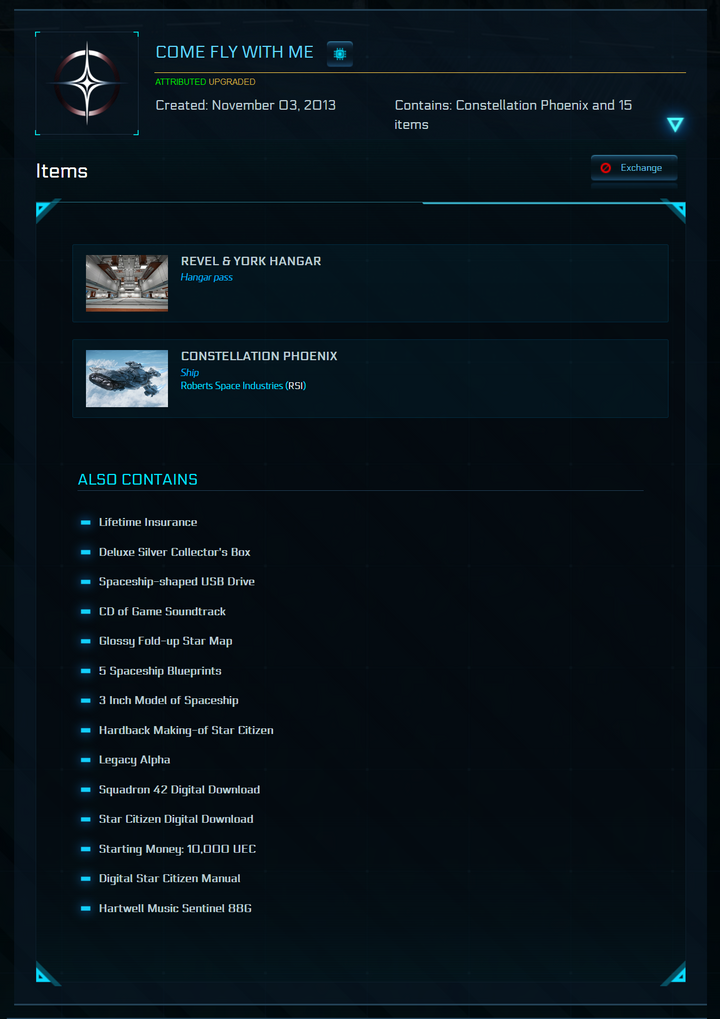Follow the Hangar pass link
The width and height of the screenshot is (720, 1019).
(207, 277)
